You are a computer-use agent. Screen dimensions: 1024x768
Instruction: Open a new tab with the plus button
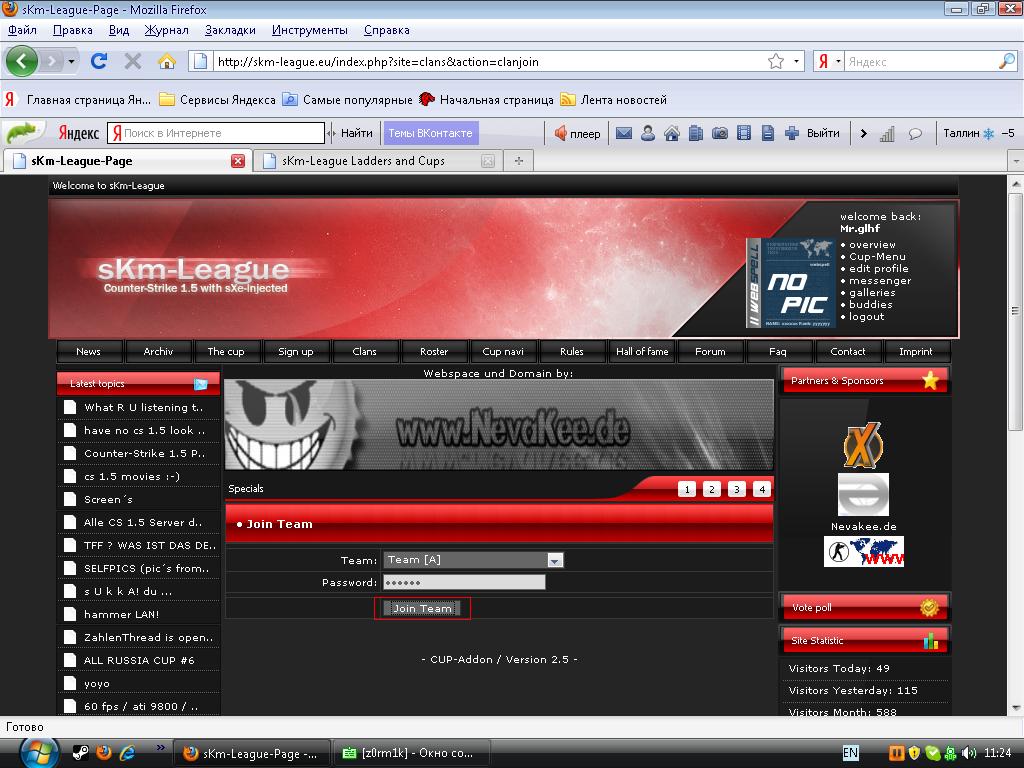point(519,161)
